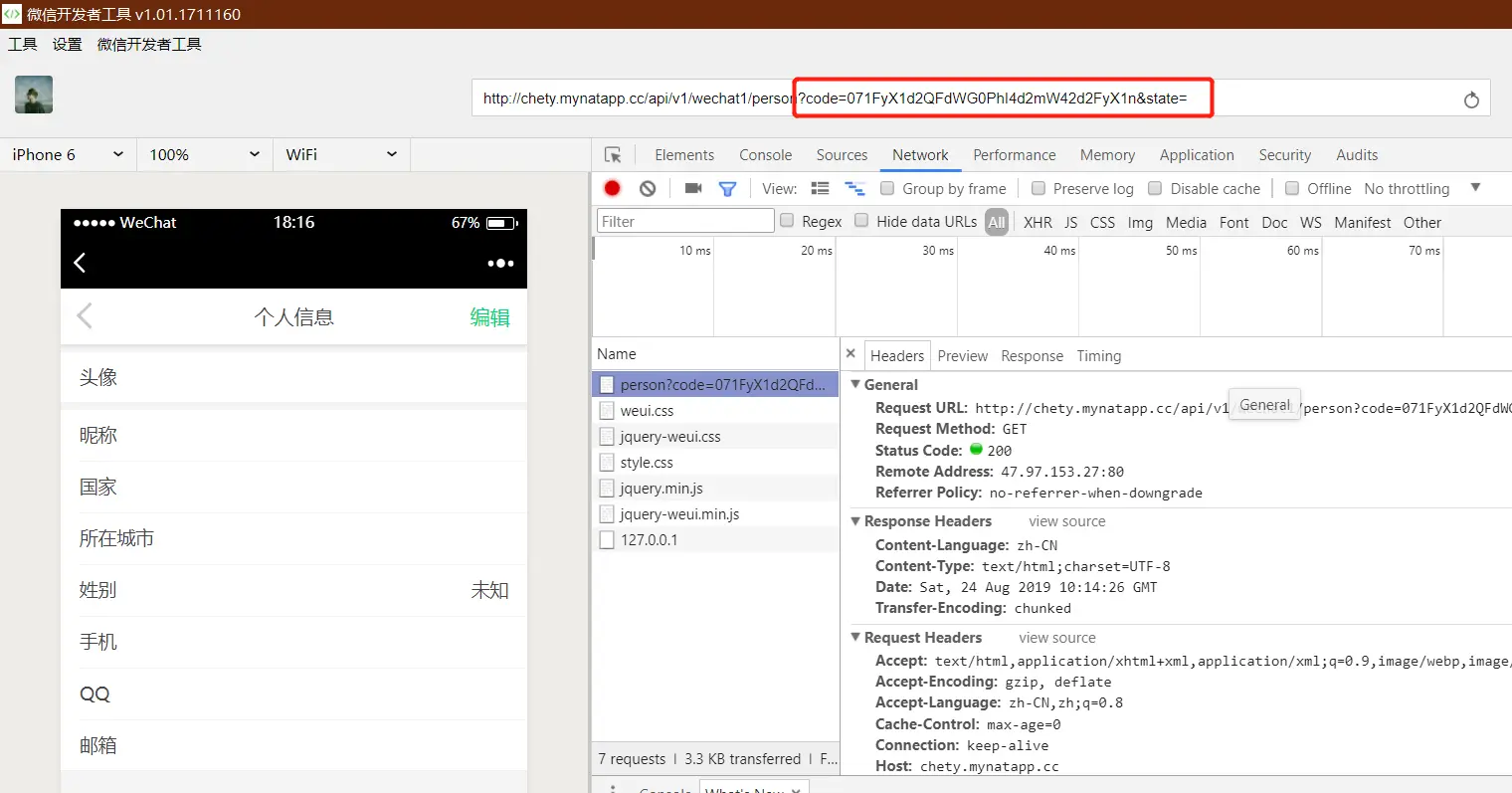Tap the green 编辑 edit link

pos(489,317)
